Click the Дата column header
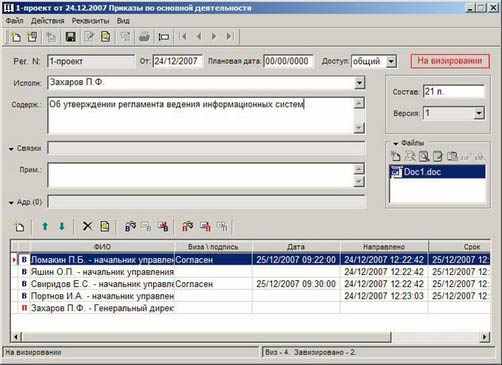This screenshot has height=365, width=502. tap(296, 247)
